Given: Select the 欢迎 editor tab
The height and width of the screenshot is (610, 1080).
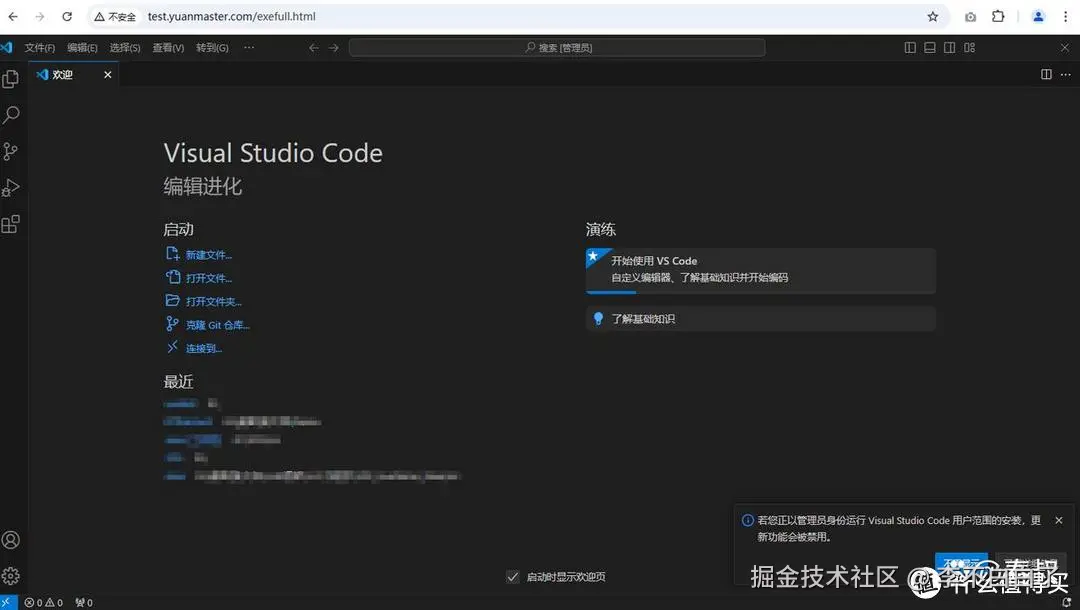Looking at the screenshot, I should [74, 74].
